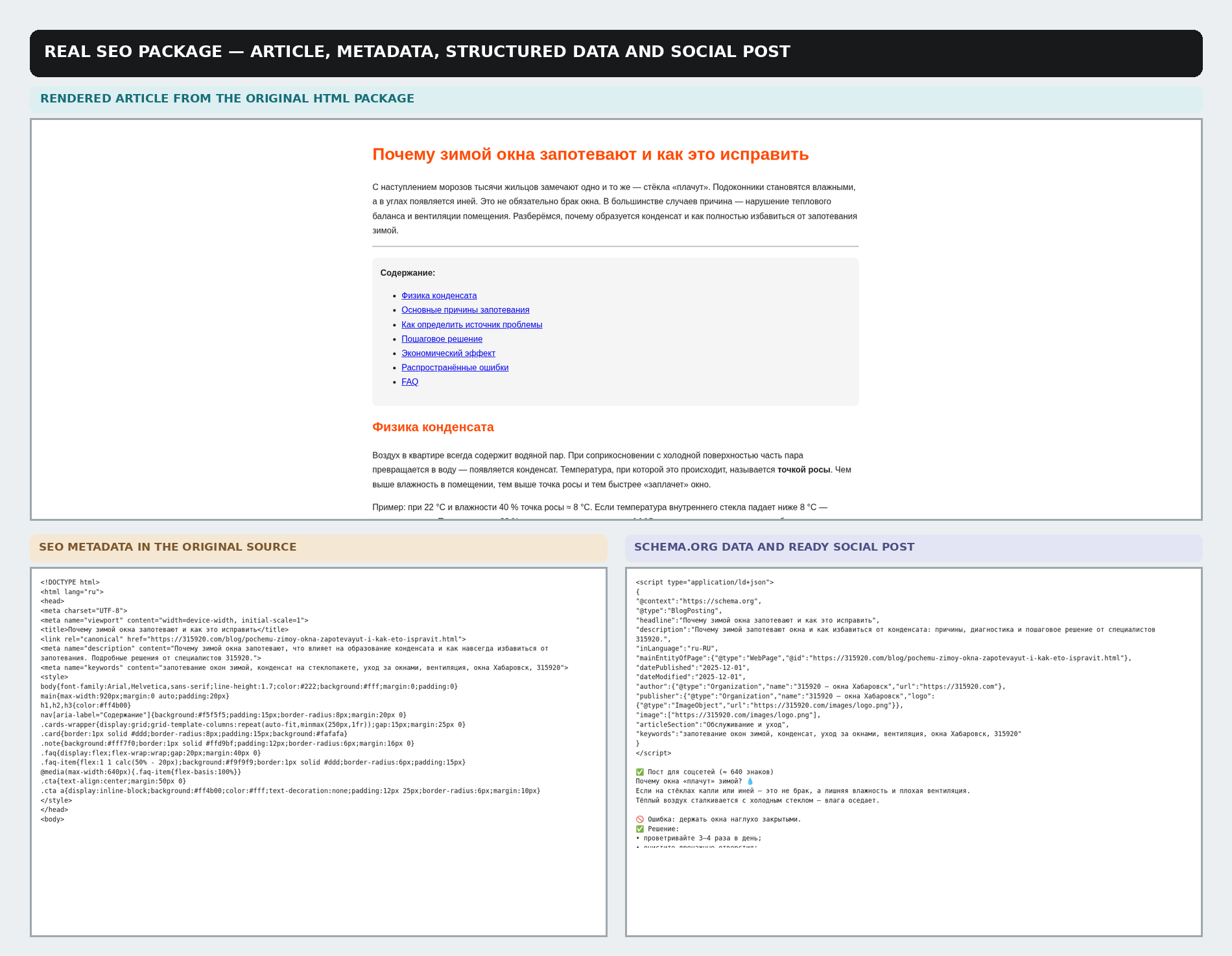Click the '<meta charset="UTF-8">' line
This screenshot has width=1232, height=956.
(x=84, y=611)
